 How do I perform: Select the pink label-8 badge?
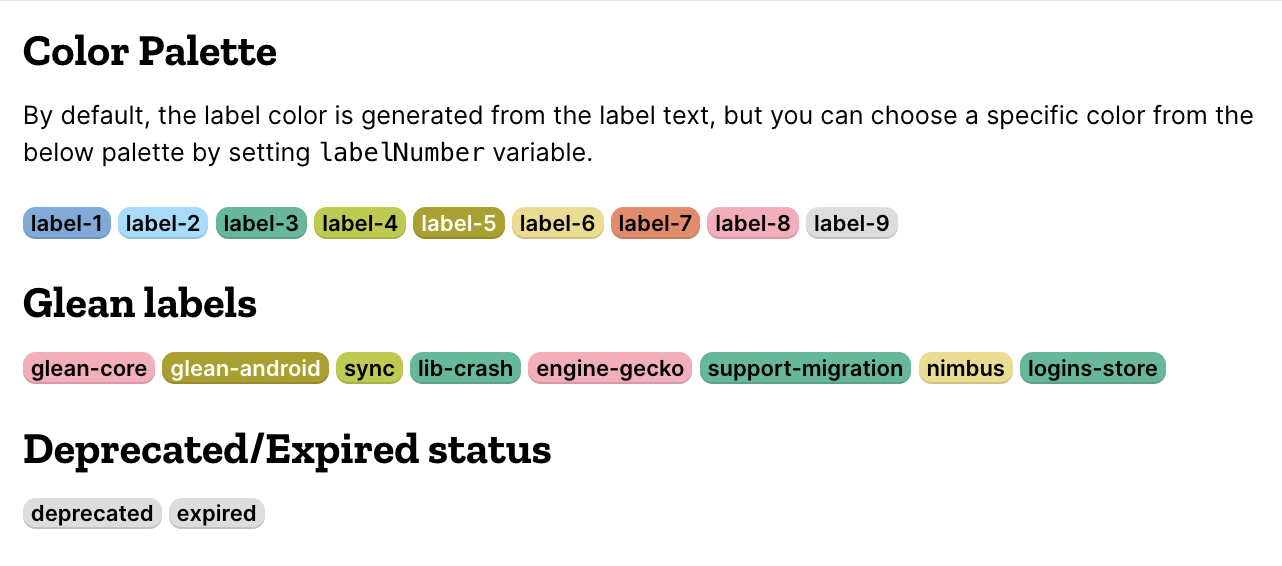point(753,223)
